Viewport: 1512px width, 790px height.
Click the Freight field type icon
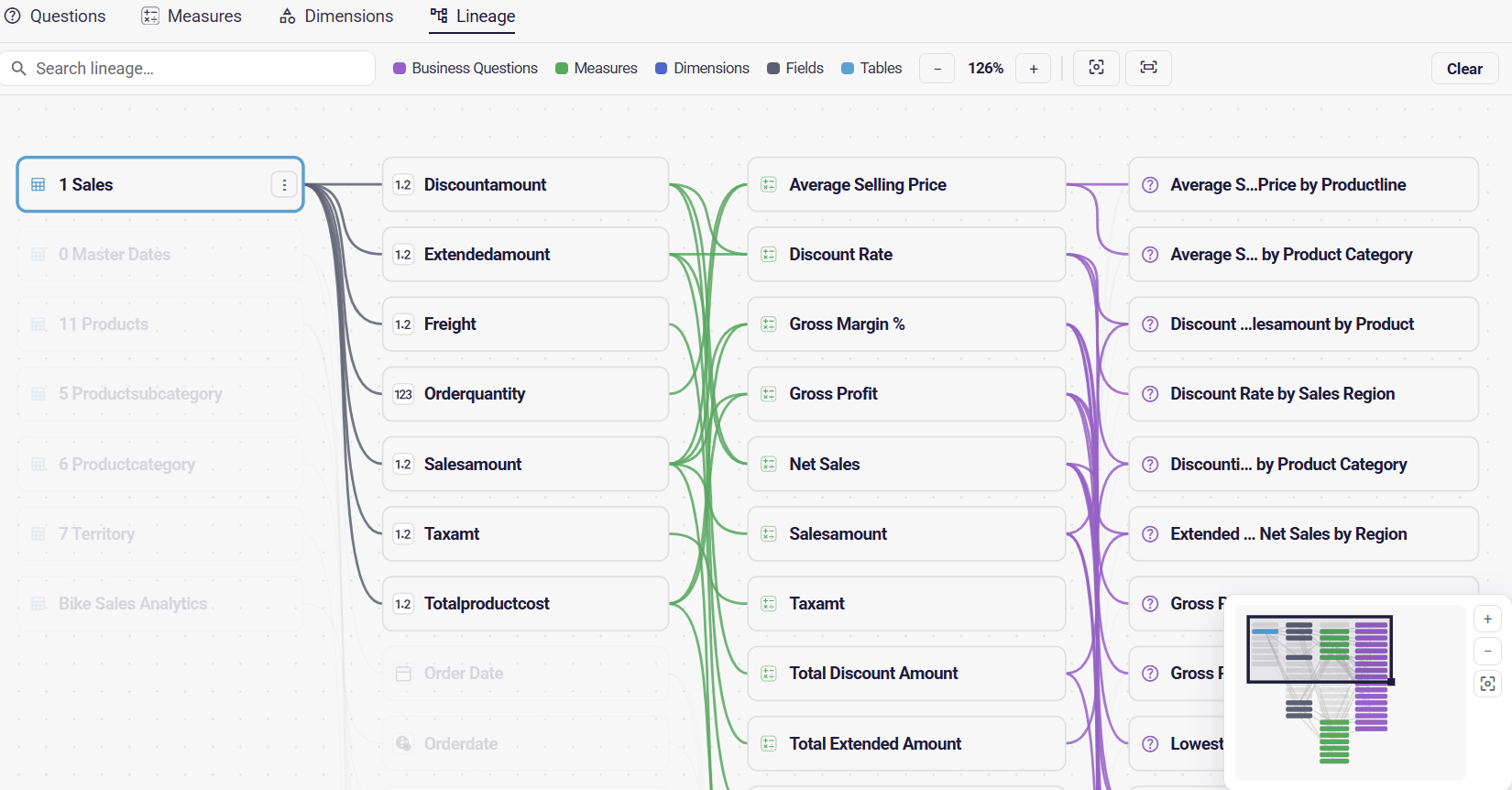[x=403, y=324]
